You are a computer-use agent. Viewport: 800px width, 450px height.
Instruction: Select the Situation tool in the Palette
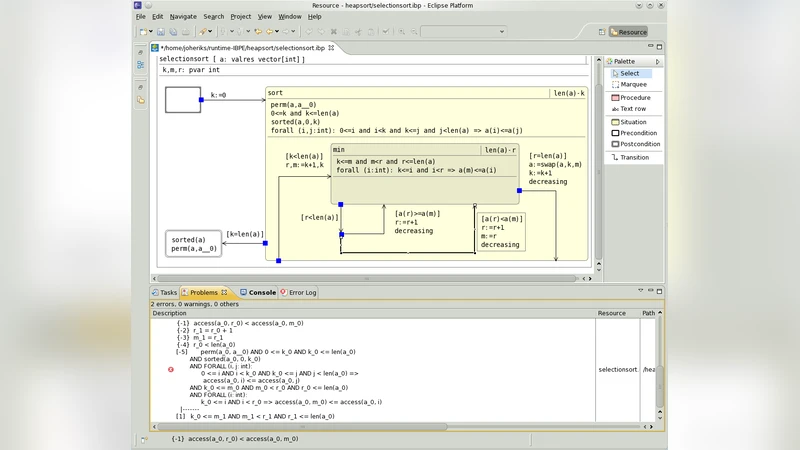(x=633, y=122)
